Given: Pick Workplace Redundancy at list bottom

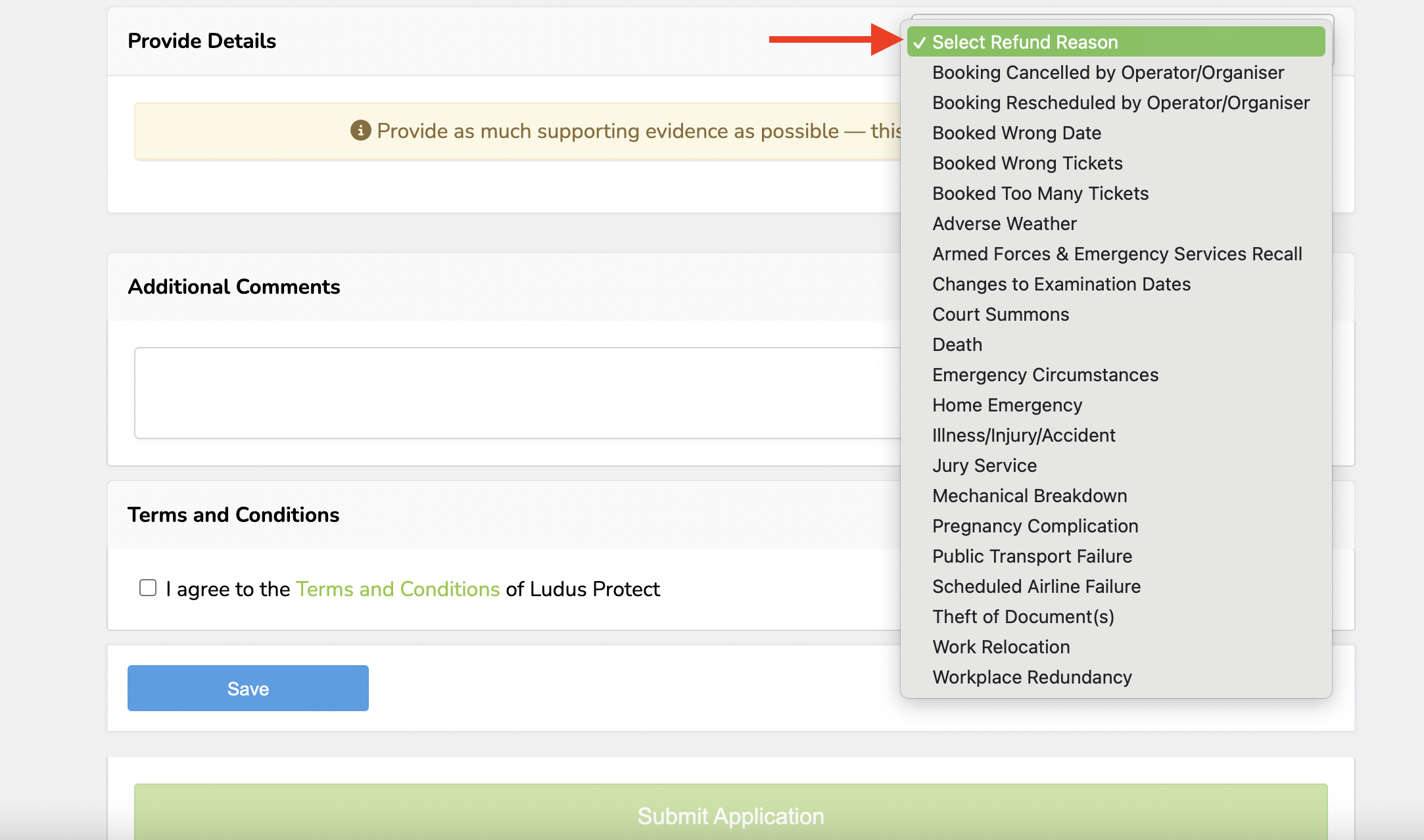Looking at the screenshot, I should (1032, 677).
